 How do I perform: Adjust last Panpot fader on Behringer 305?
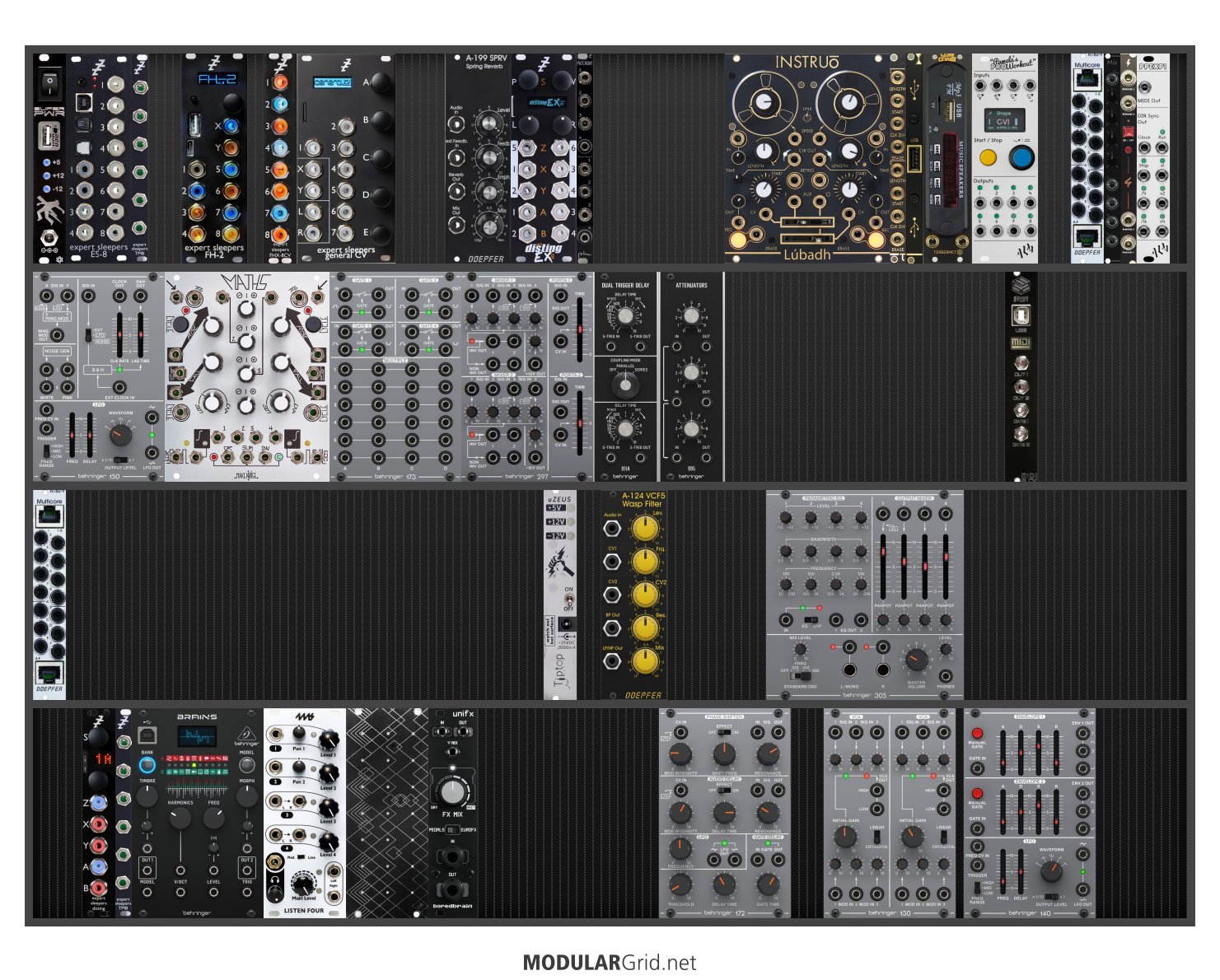point(946,567)
